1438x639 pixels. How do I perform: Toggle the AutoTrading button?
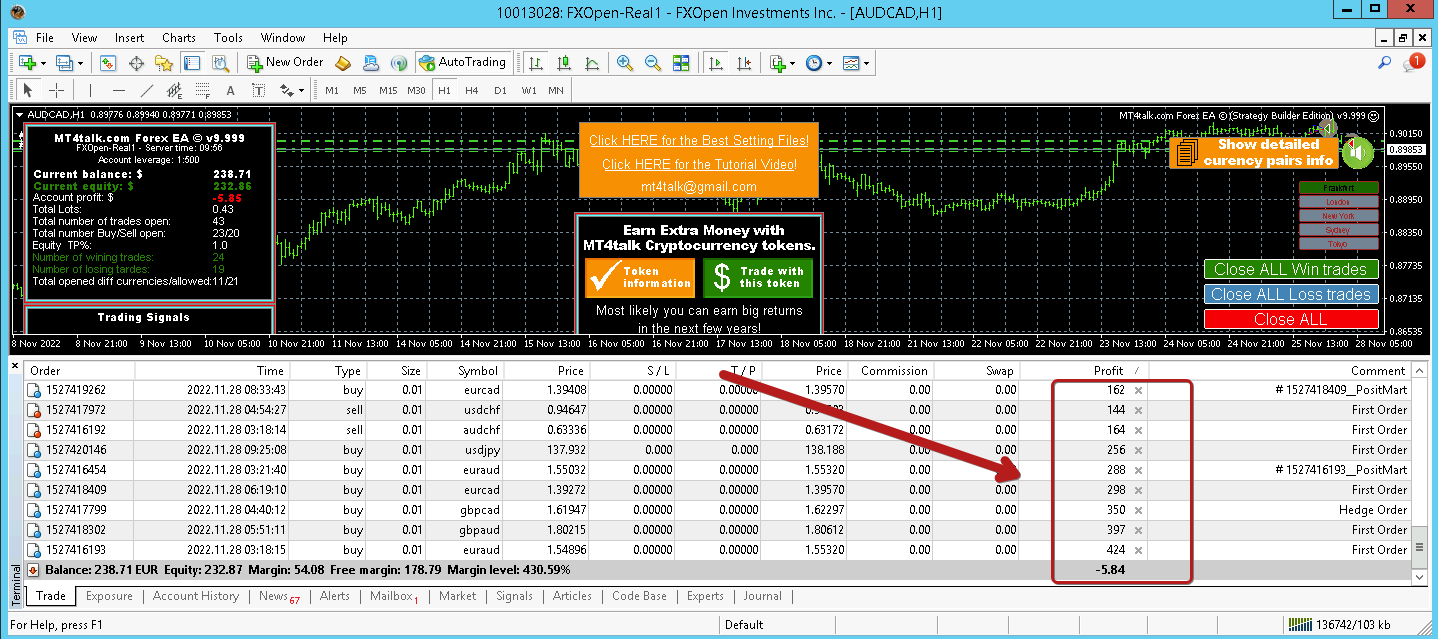(x=463, y=63)
